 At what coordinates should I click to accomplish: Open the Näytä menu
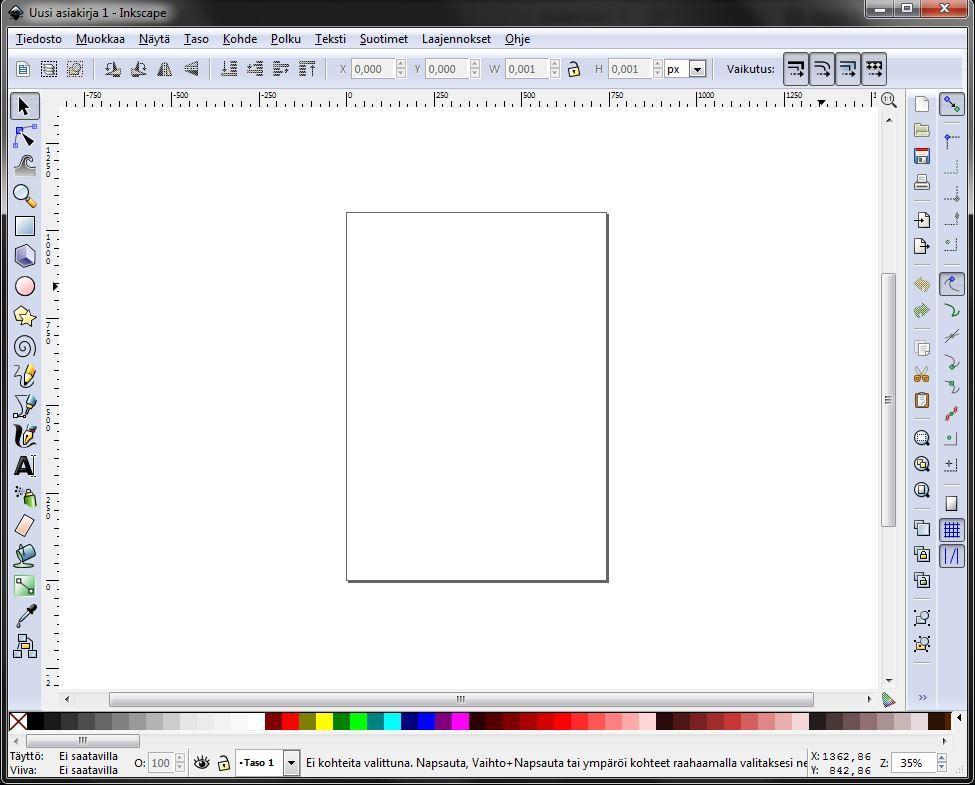(154, 39)
